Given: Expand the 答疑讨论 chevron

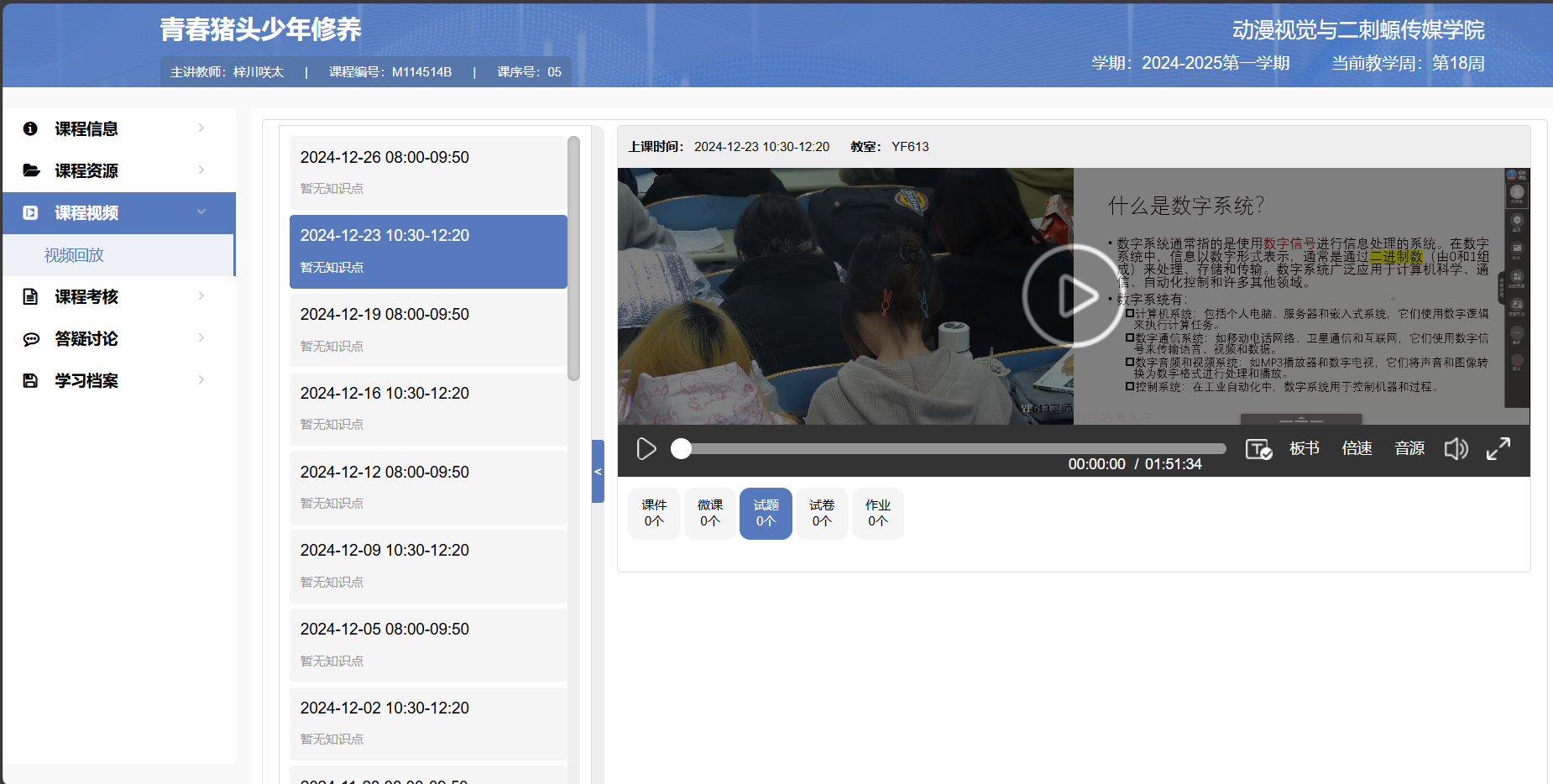Looking at the screenshot, I should point(201,337).
